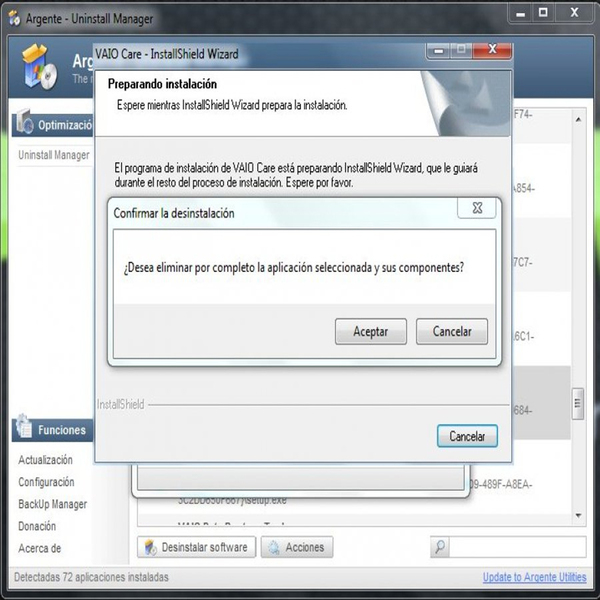Click Aceptar to confirm uninstallation
The height and width of the screenshot is (600, 600).
pos(370,331)
